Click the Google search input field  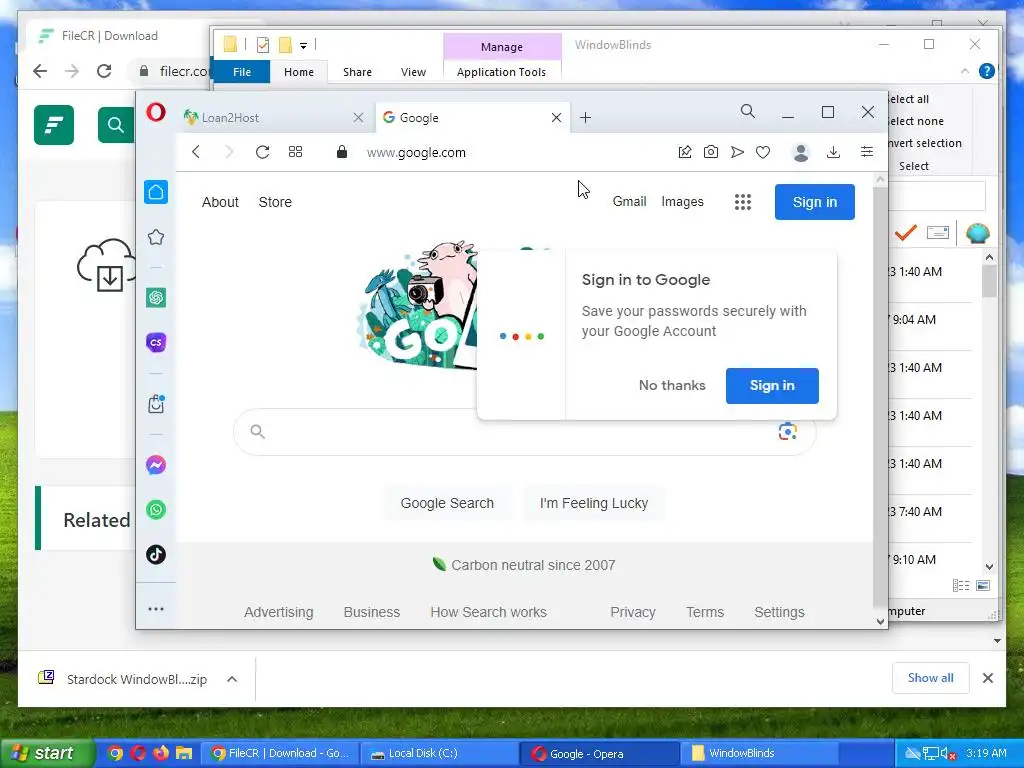(x=524, y=431)
